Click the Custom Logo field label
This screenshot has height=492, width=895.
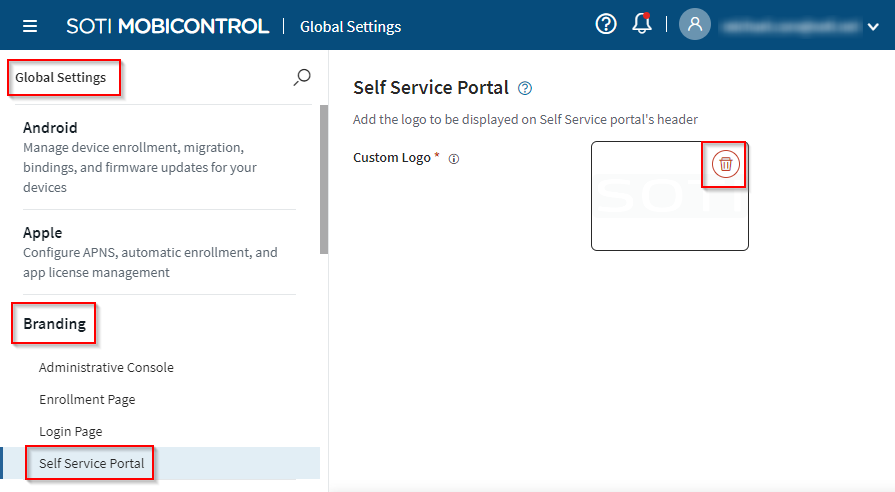392,158
